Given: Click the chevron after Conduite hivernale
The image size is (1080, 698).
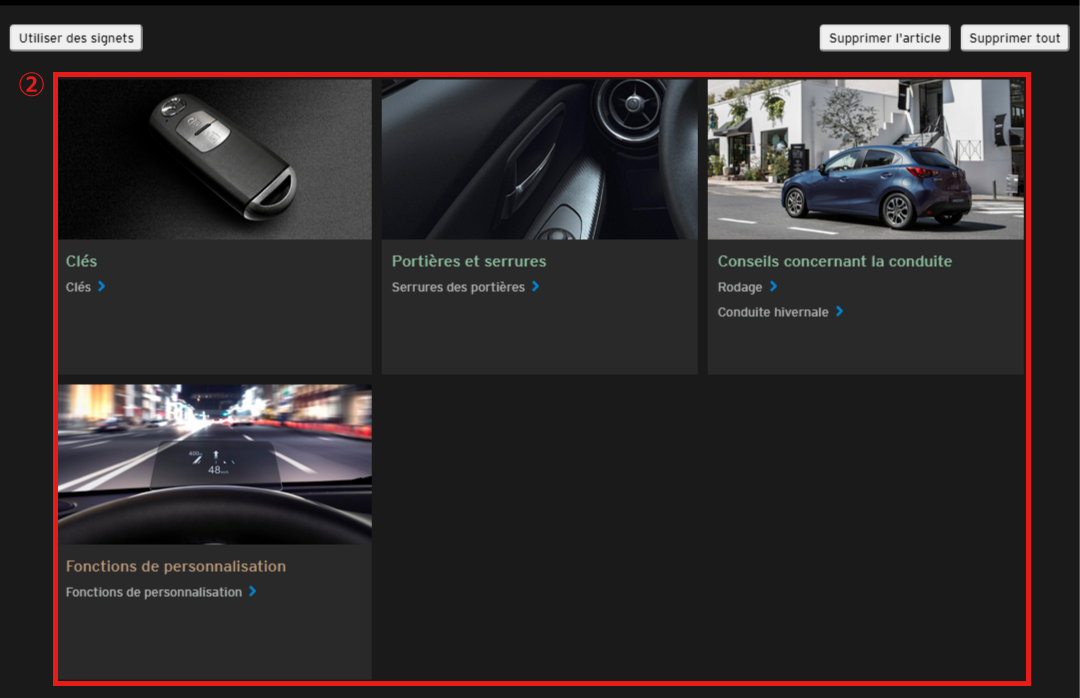Looking at the screenshot, I should click(x=840, y=312).
